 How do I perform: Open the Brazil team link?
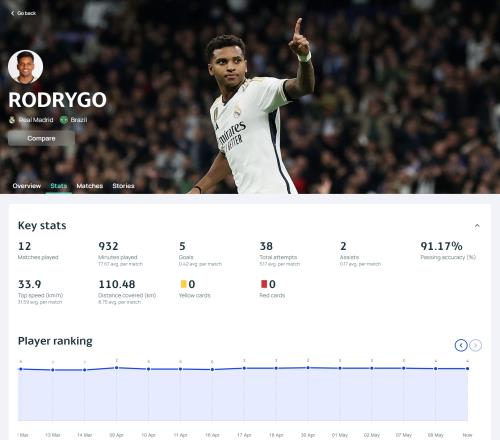click(x=79, y=120)
